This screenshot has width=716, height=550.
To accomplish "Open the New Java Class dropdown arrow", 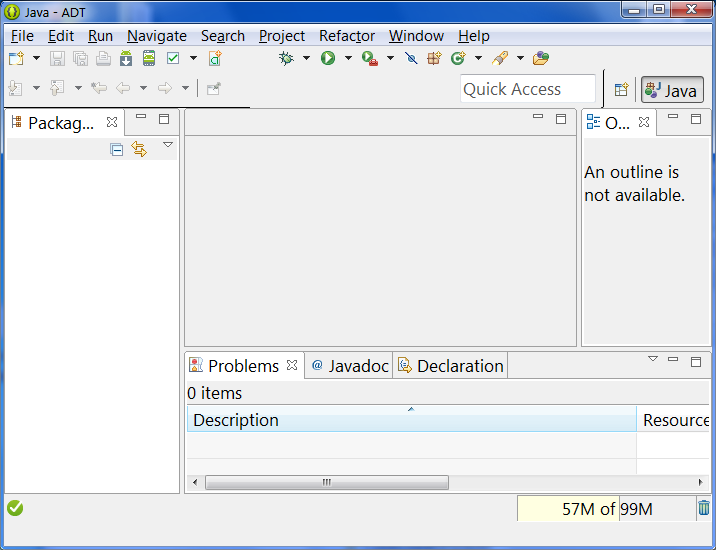I will (478, 58).
